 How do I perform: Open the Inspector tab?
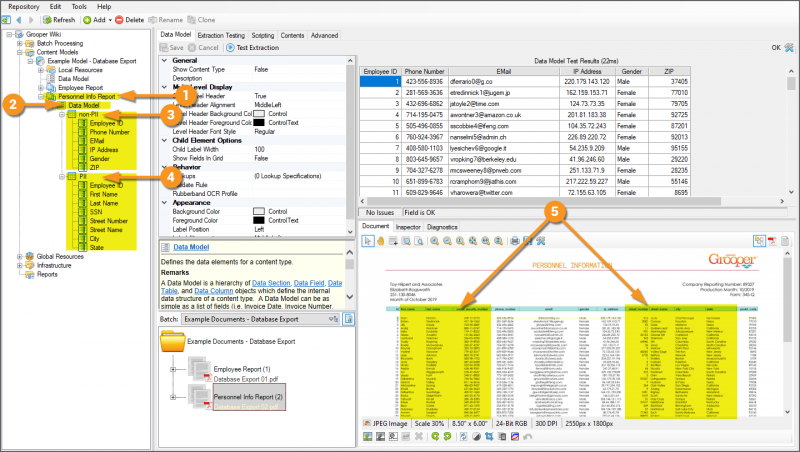pyautogui.click(x=407, y=227)
